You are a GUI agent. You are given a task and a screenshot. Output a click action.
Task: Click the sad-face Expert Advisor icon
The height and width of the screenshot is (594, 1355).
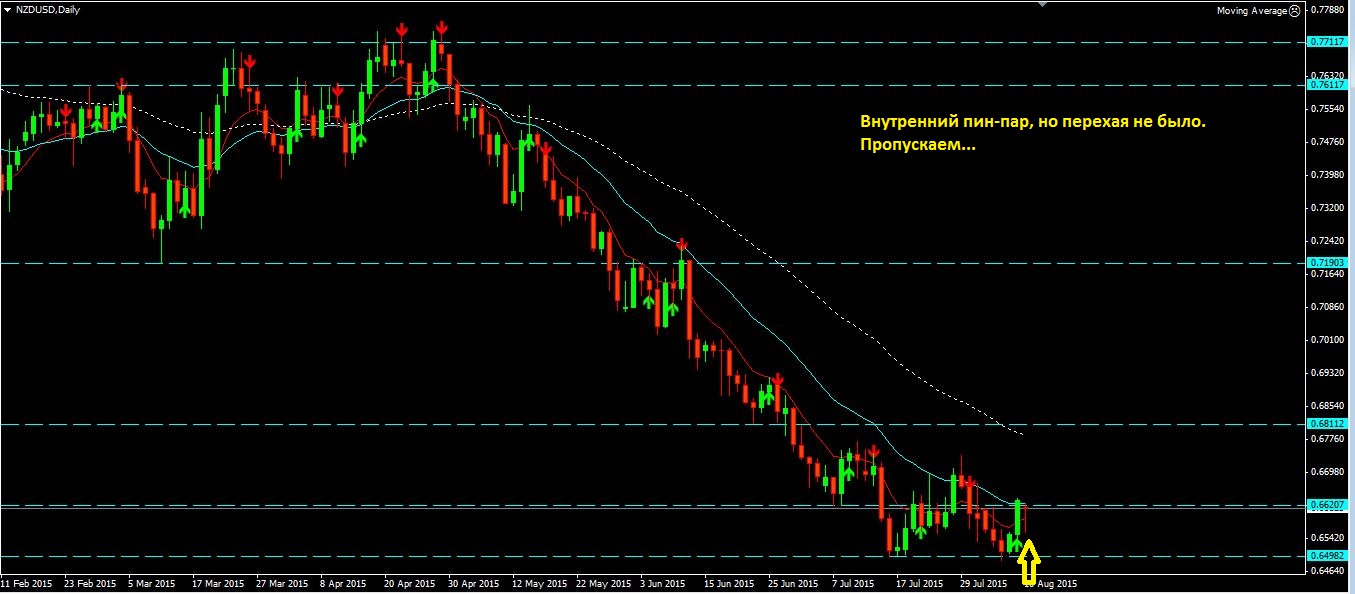pyautogui.click(x=1294, y=10)
